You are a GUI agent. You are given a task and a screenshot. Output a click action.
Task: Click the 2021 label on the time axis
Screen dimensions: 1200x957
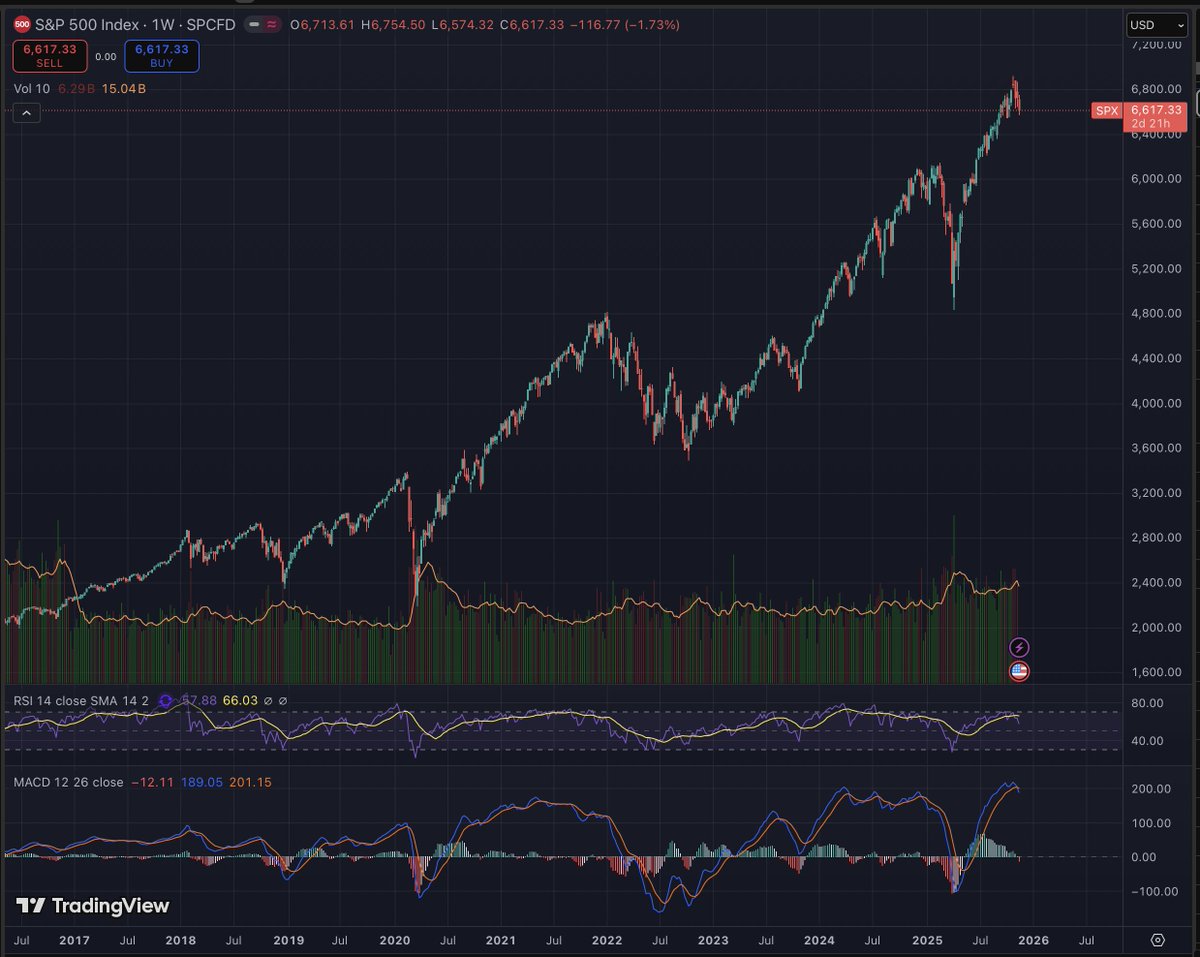(x=500, y=940)
